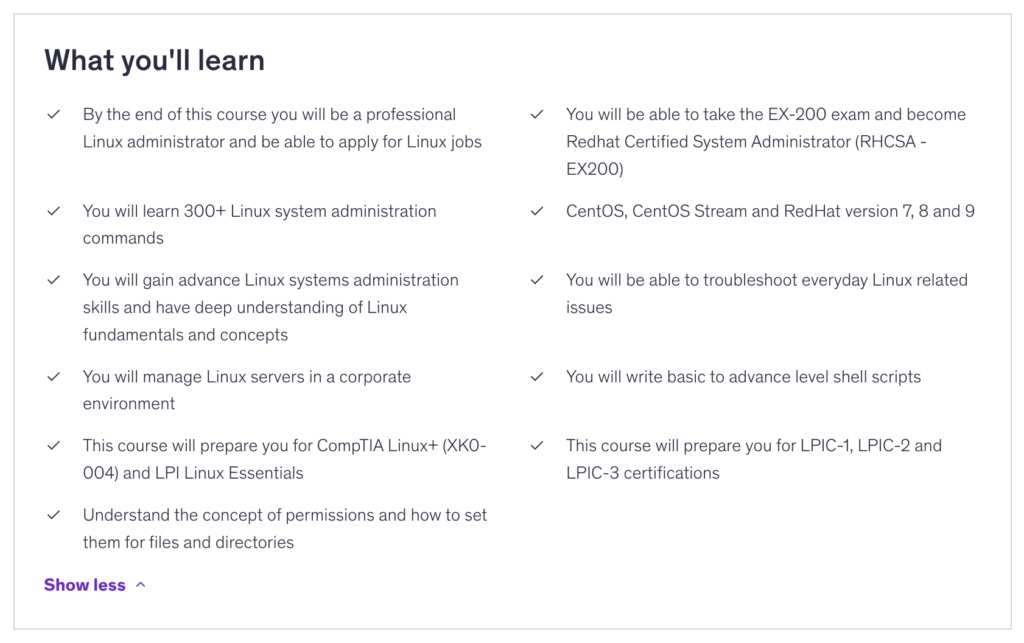This screenshot has height=643, width=1024.
Task: Click the "What you'll learn" heading
Action: (155, 60)
